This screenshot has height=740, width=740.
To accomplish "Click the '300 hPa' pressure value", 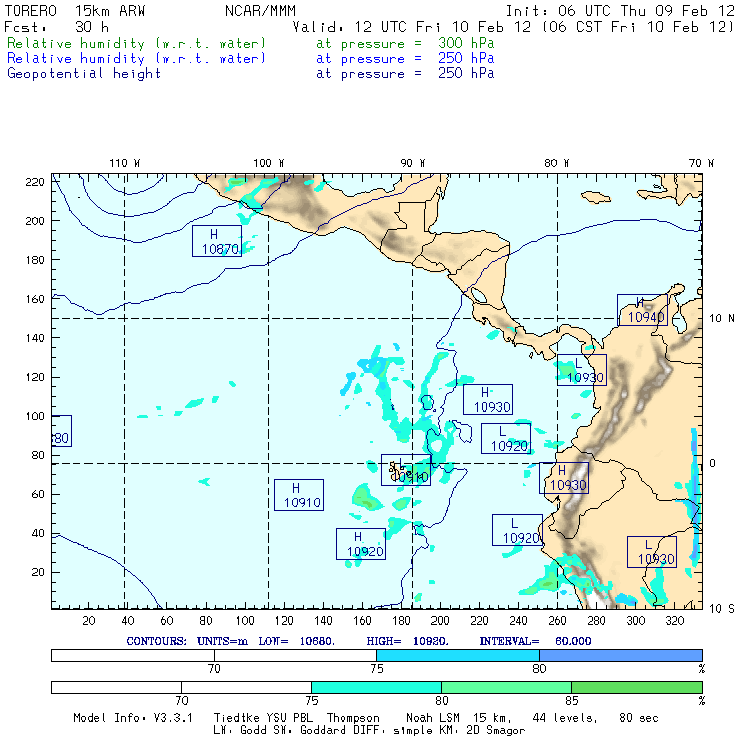I will point(466,43).
